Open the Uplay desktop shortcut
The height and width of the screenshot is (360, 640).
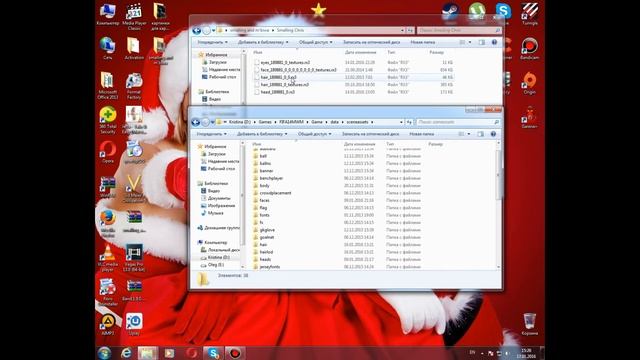pyautogui.click(x=134, y=325)
